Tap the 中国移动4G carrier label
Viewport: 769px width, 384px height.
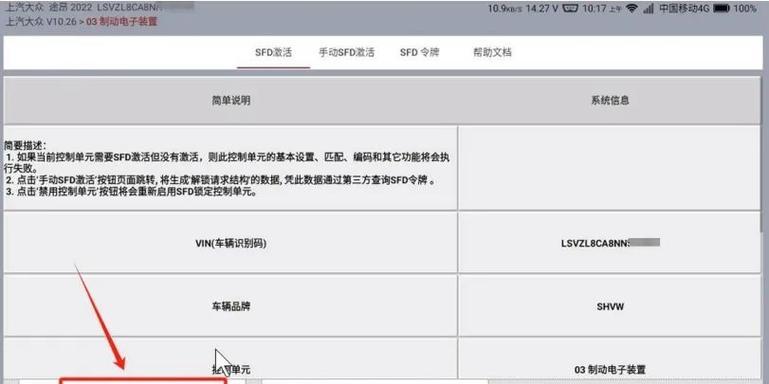click(684, 8)
